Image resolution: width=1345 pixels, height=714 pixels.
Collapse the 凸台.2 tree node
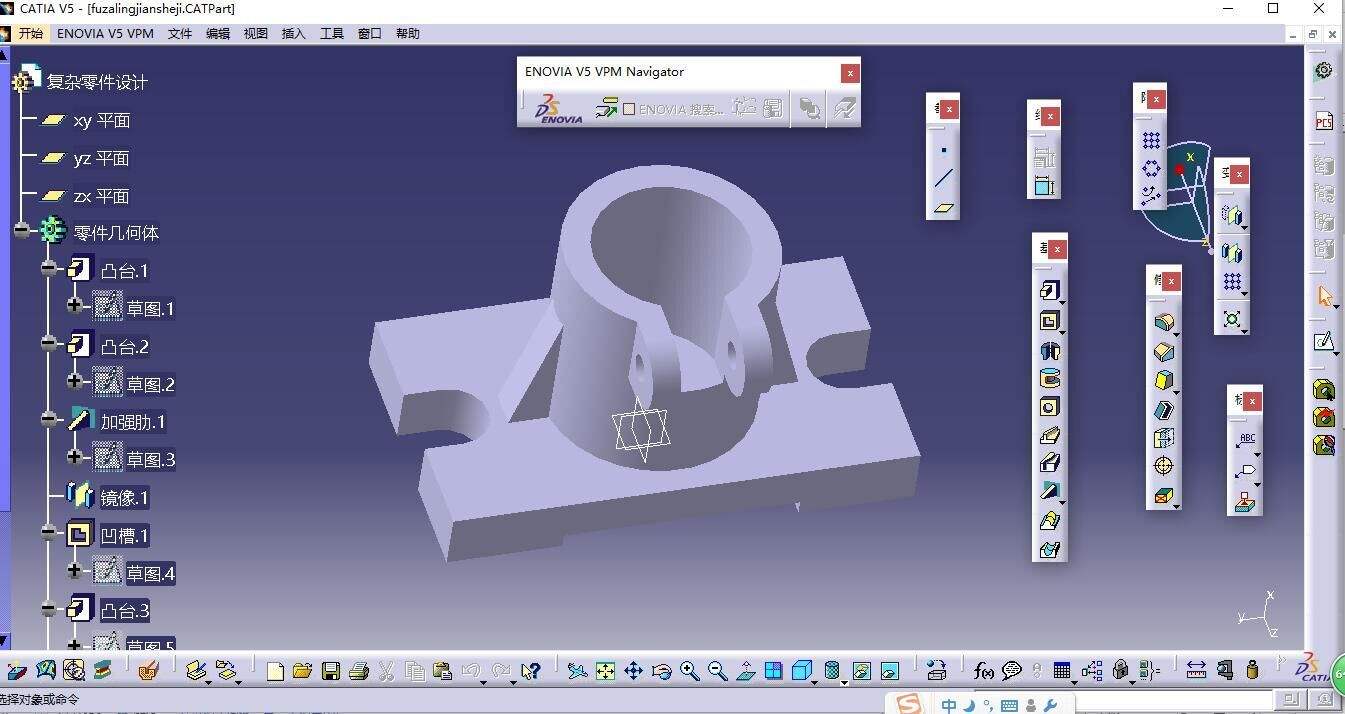(x=49, y=344)
